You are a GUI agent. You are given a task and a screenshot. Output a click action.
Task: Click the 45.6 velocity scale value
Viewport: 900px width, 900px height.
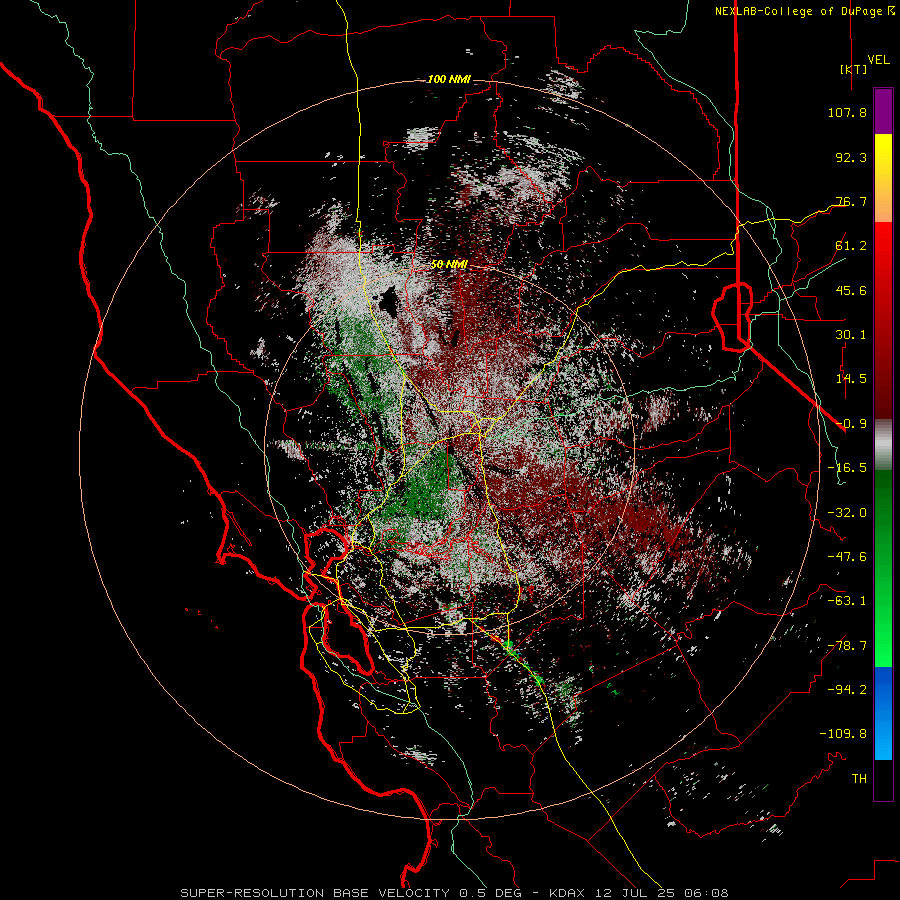click(851, 290)
